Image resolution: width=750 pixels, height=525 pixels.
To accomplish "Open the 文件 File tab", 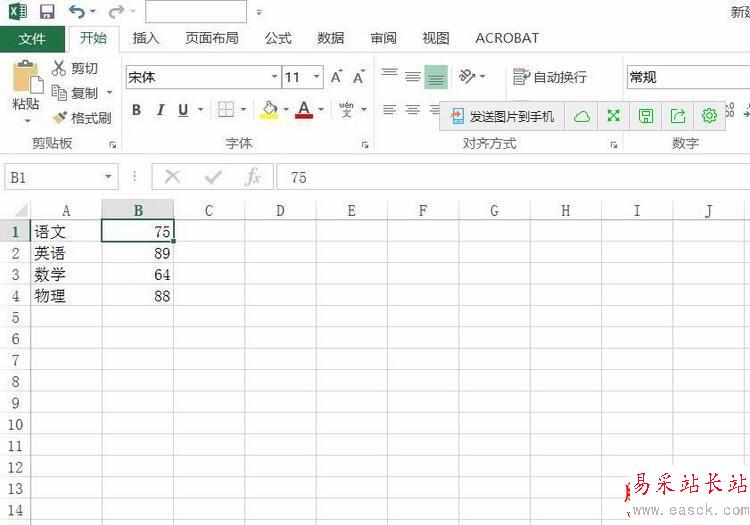I will (32, 38).
